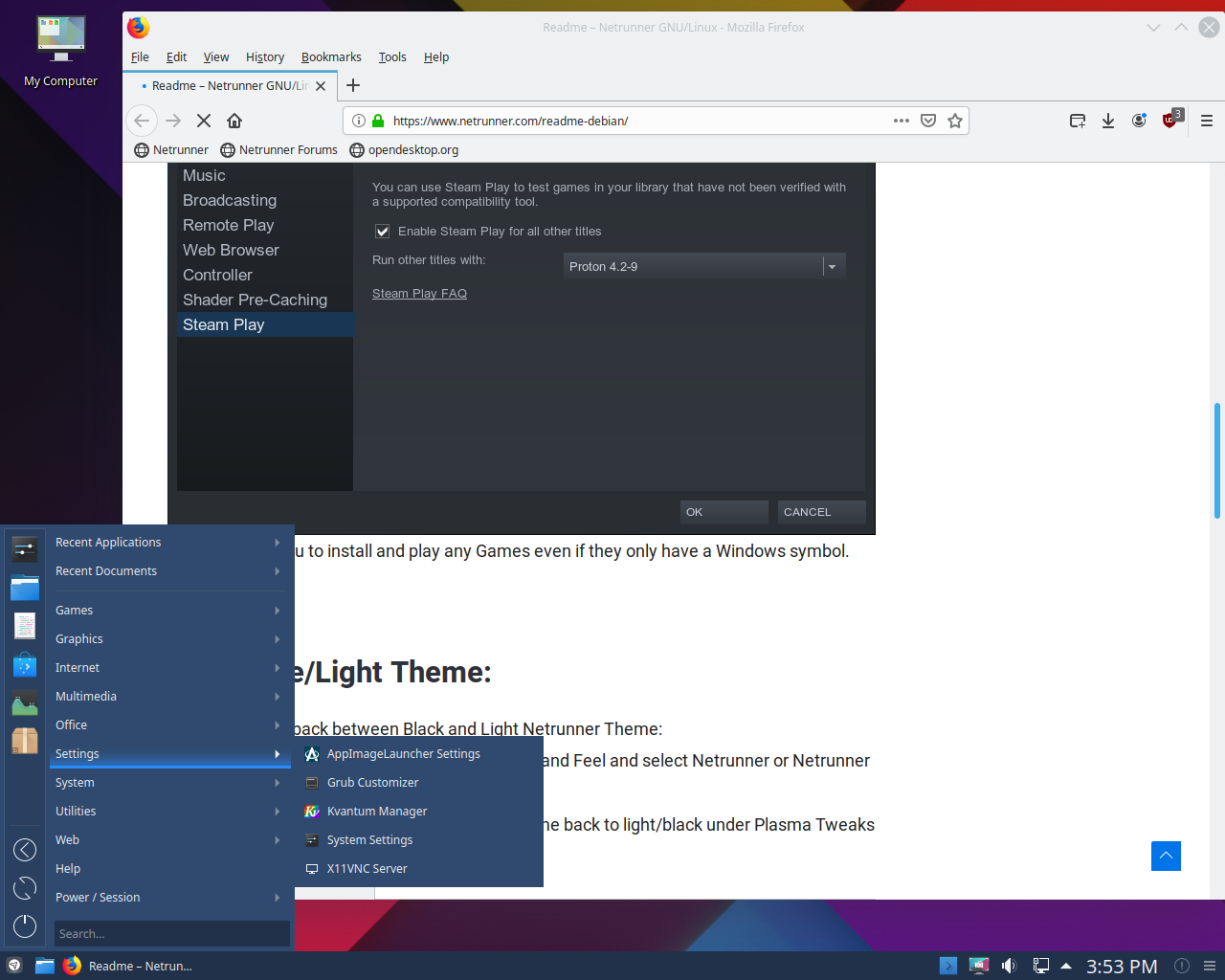Open the Steam Play FAQ link
This screenshot has height=980, width=1225.
(x=419, y=294)
